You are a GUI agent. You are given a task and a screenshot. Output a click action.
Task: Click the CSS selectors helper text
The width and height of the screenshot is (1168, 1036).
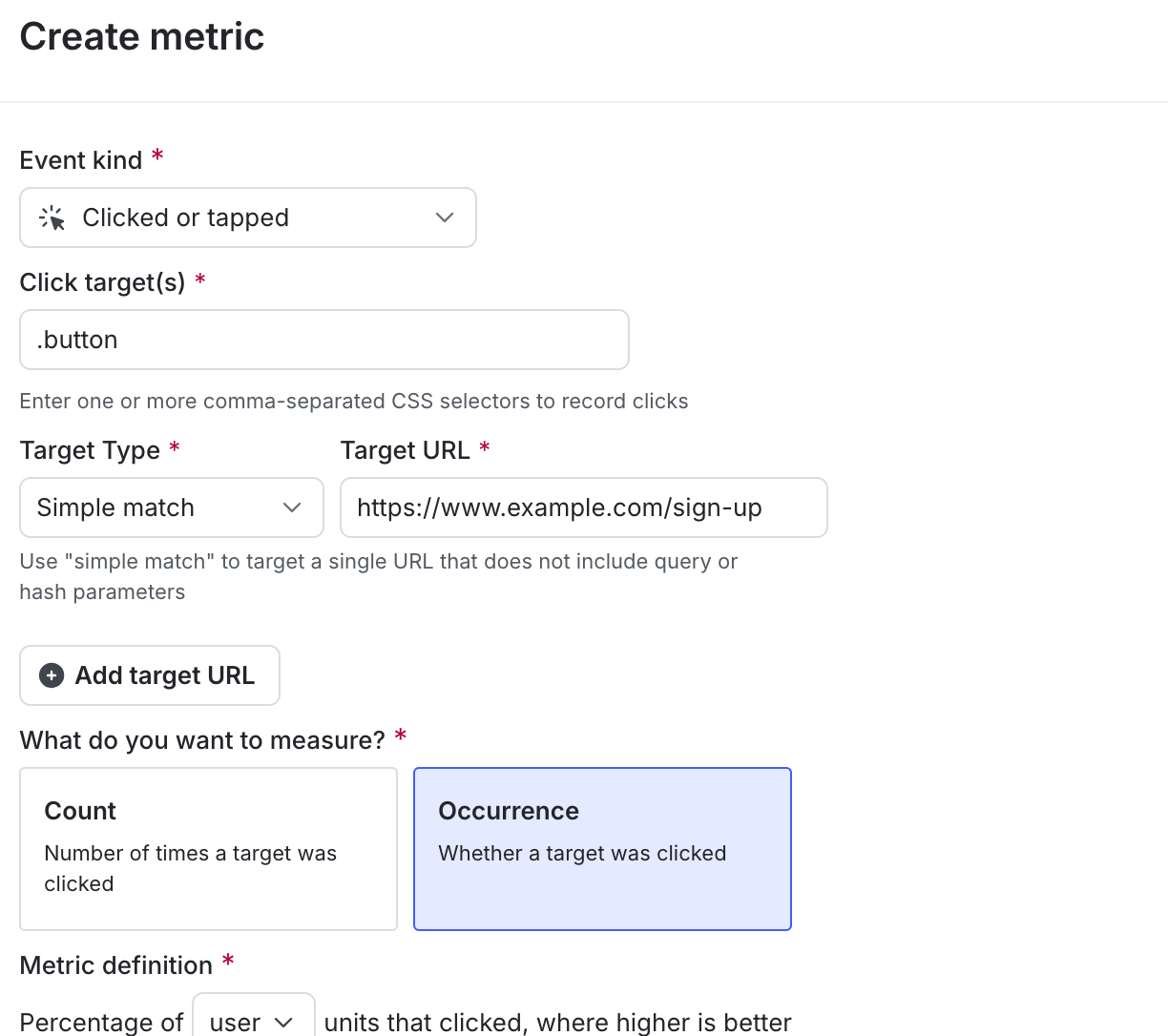click(x=353, y=401)
